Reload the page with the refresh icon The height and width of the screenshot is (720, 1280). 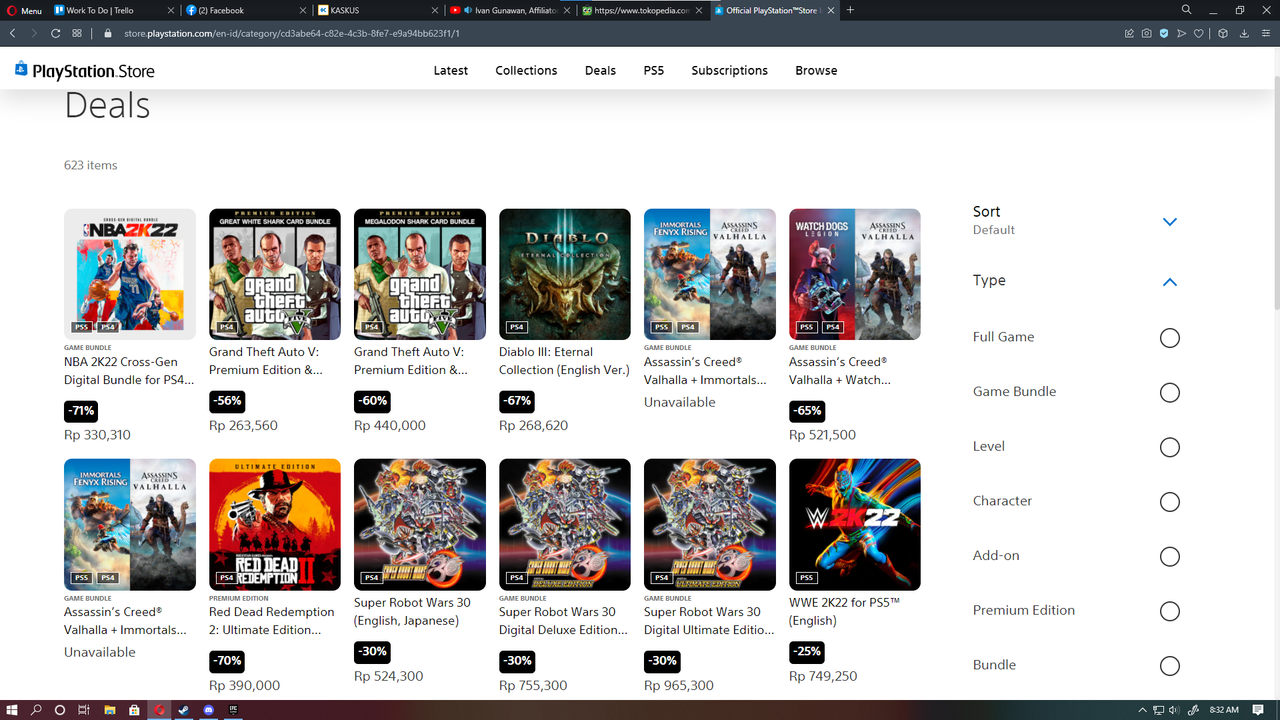[x=55, y=33]
